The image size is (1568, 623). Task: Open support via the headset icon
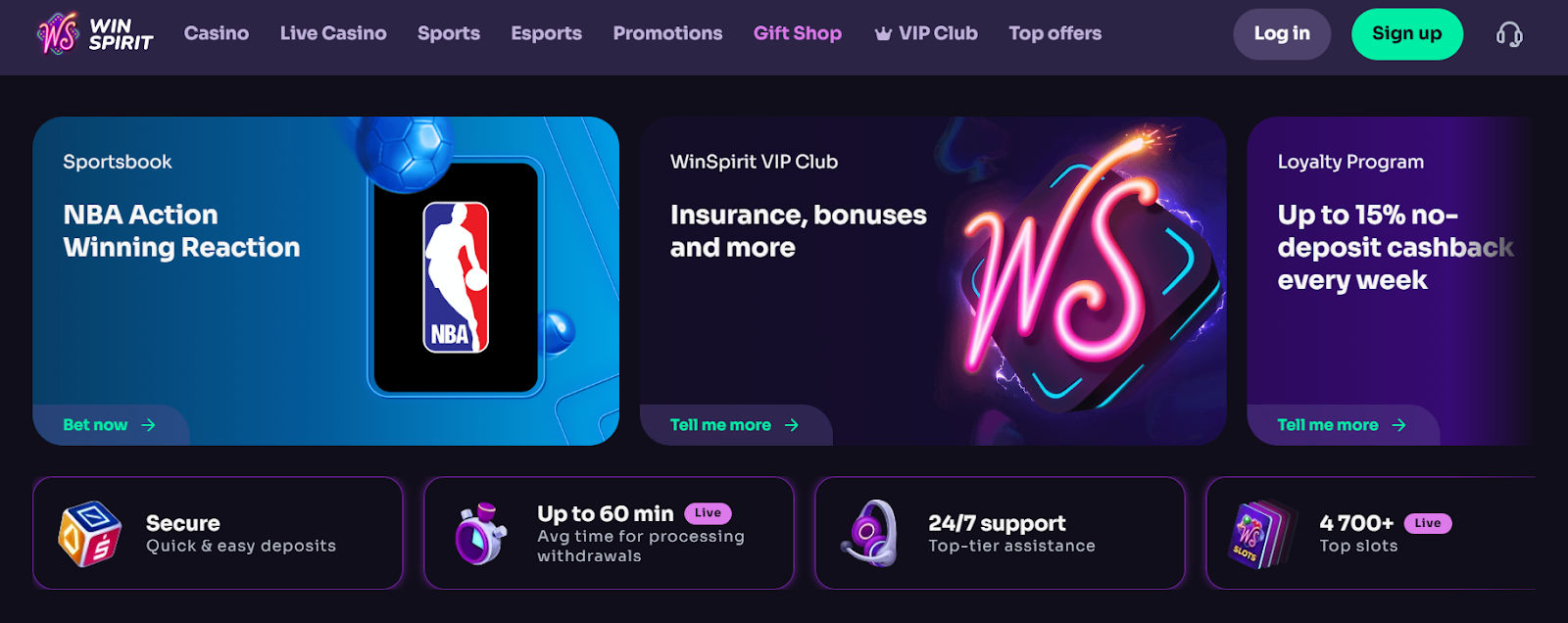click(1509, 34)
